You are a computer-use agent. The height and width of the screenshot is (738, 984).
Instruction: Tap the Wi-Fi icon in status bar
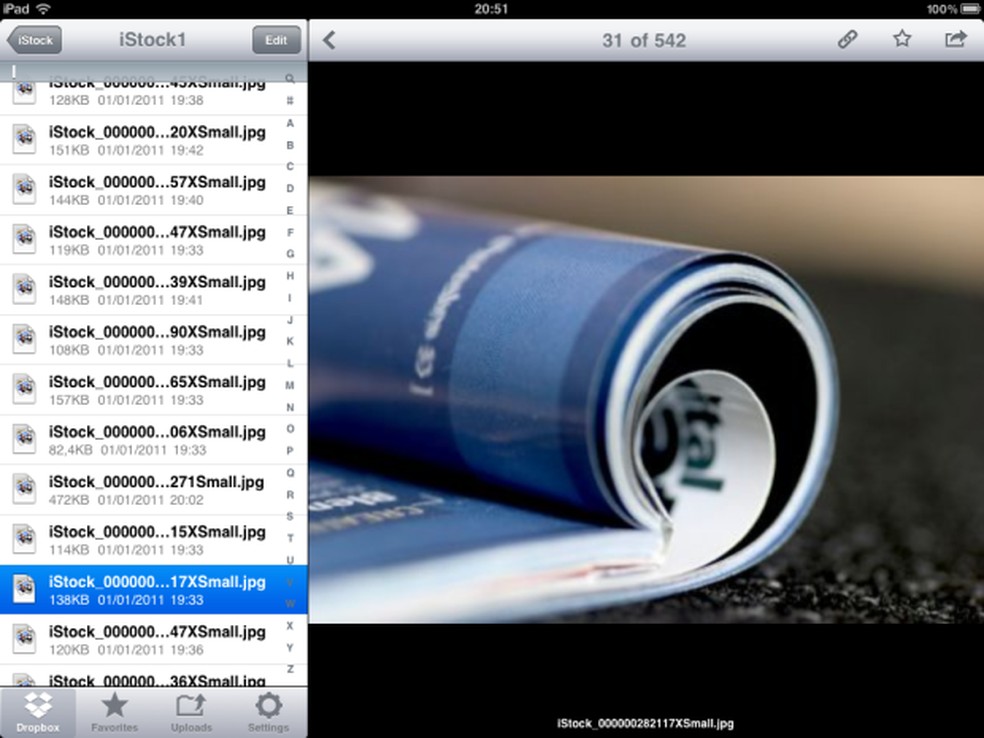(x=43, y=9)
